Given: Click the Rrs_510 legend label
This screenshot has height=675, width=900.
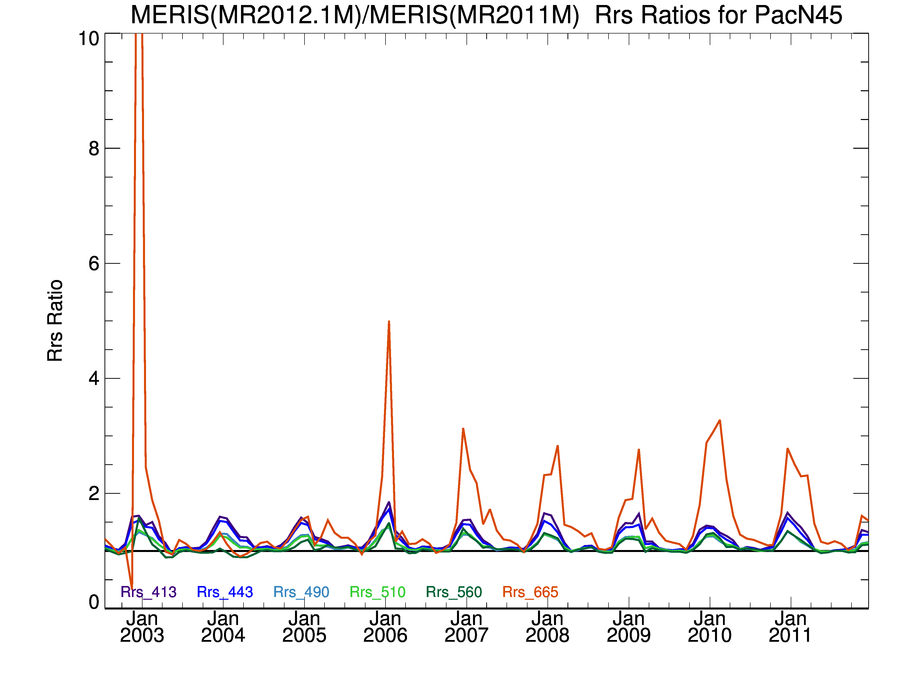Looking at the screenshot, I should point(377,592).
